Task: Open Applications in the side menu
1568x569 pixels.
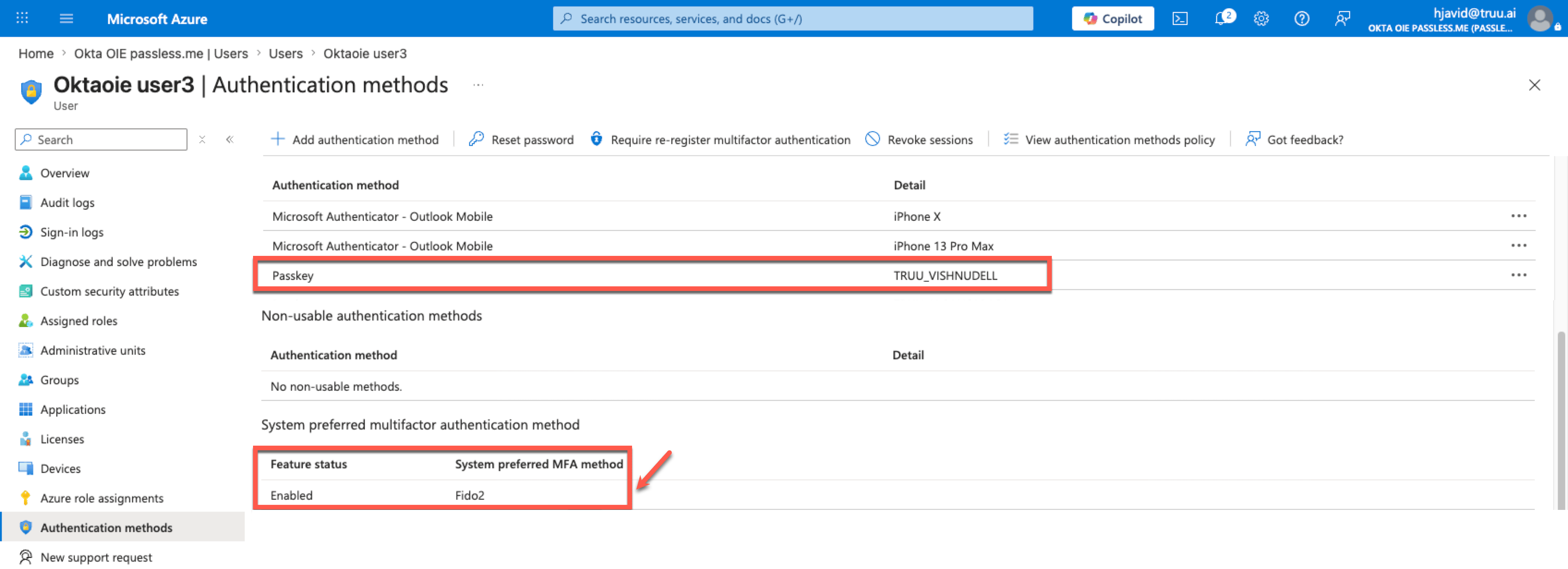Action: tap(72, 409)
